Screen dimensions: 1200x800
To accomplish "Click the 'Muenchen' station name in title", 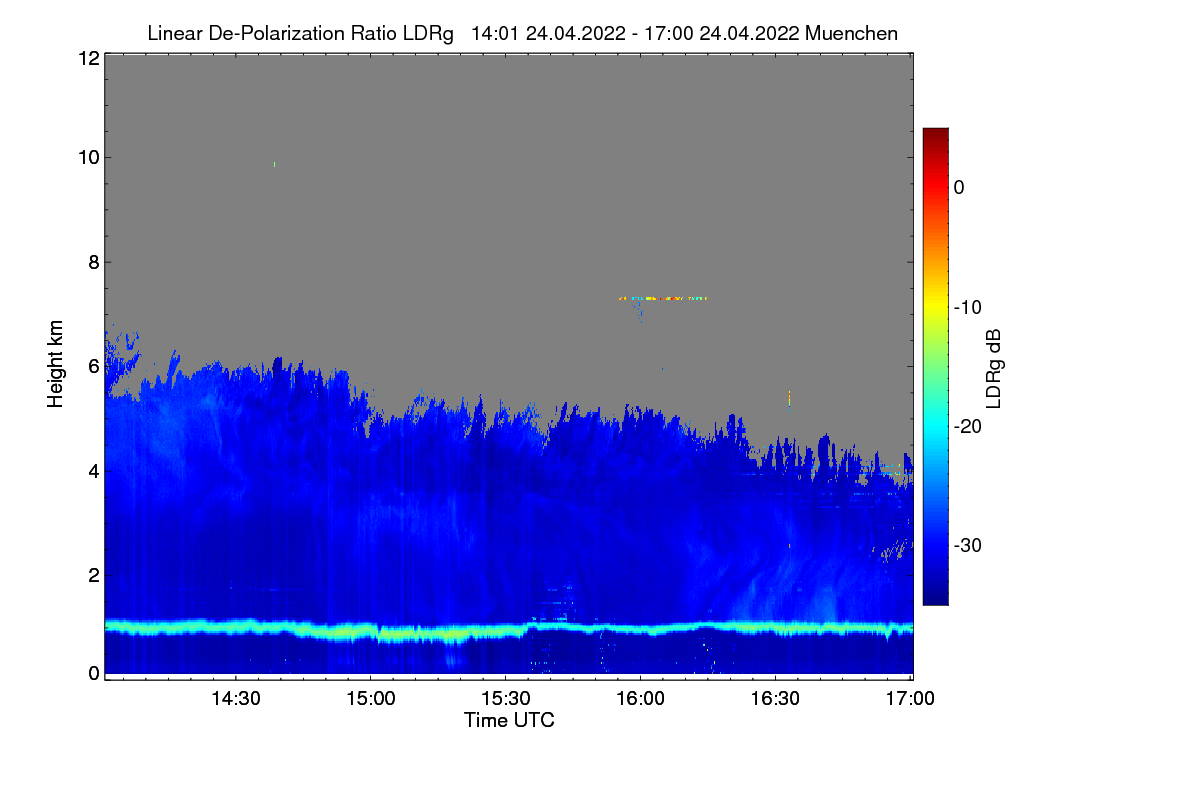I will pyautogui.click(x=851, y=33).
